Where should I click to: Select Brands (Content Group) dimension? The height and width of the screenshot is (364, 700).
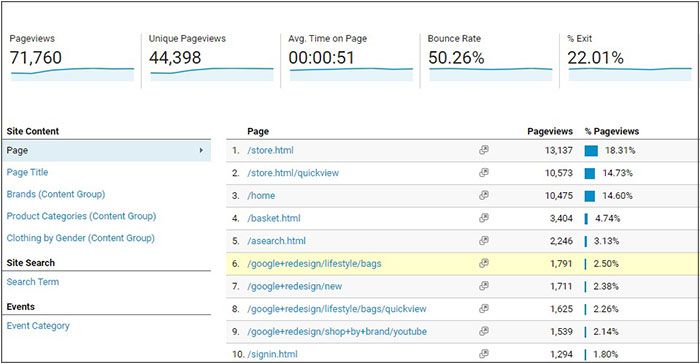click(56, 194)
